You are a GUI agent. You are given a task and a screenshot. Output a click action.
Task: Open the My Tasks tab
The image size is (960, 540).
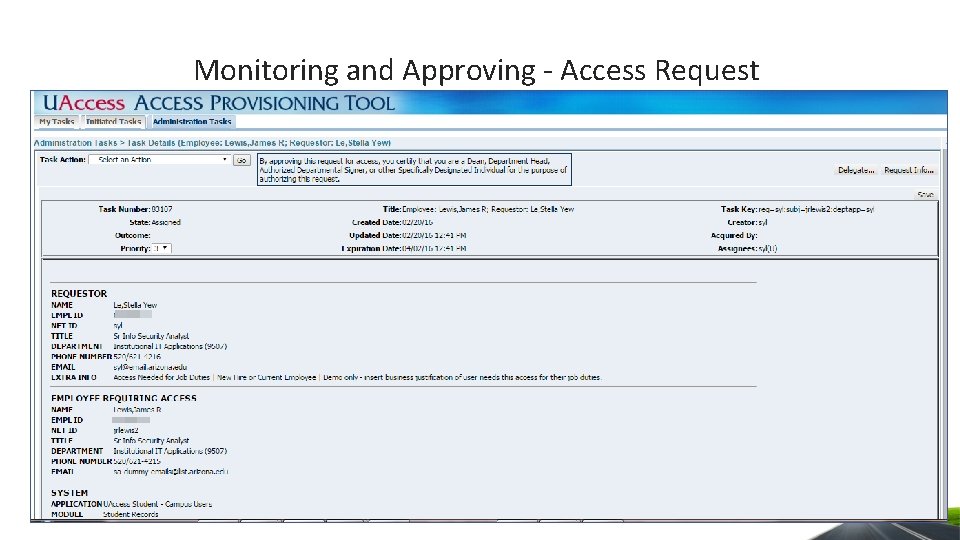(57, 121)
